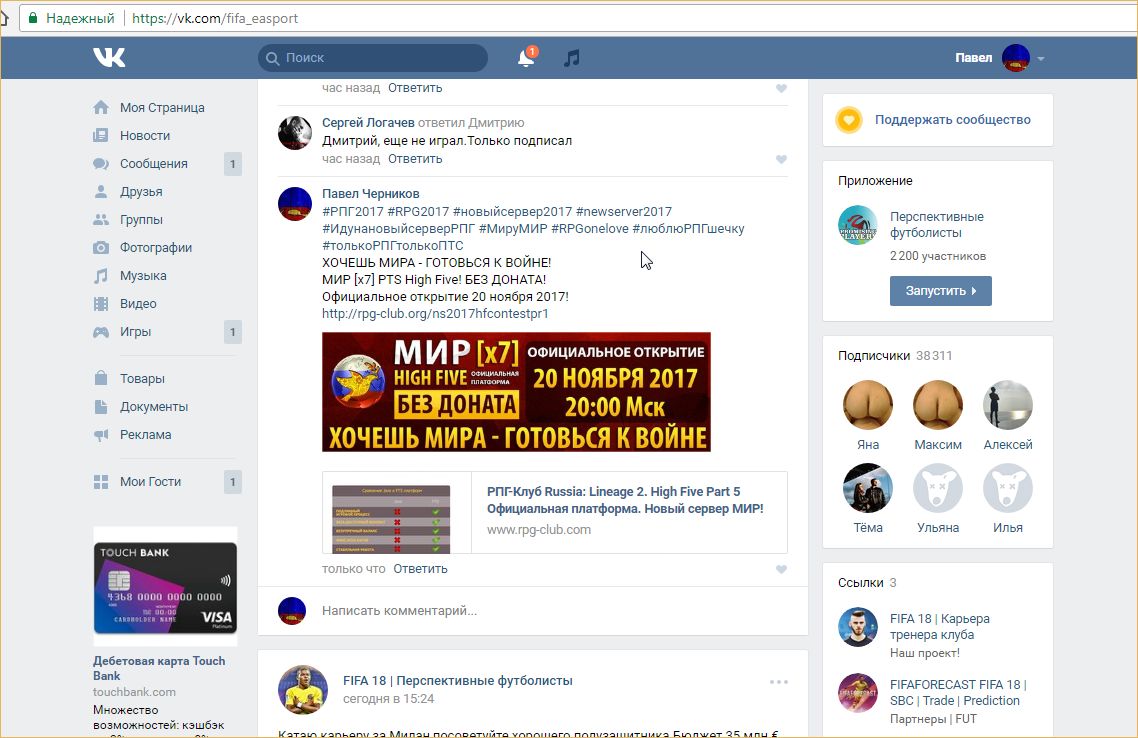This screenshot has width=1138, height=738.
Task: Open the РПГ-Клуб Russia link preview title
Action: point(625,500)
